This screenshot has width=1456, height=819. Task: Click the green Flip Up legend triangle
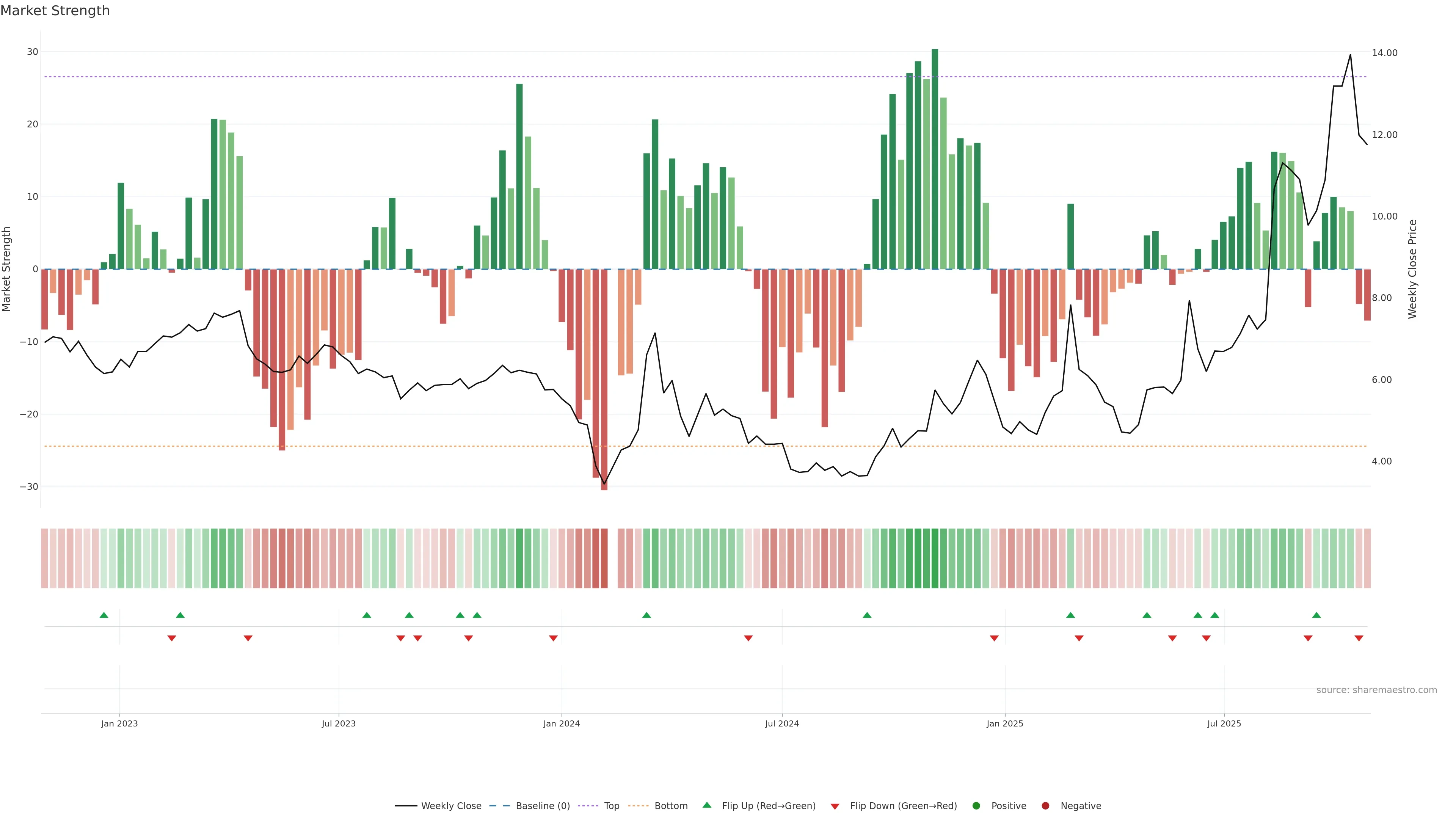click(x=706, y=805)
